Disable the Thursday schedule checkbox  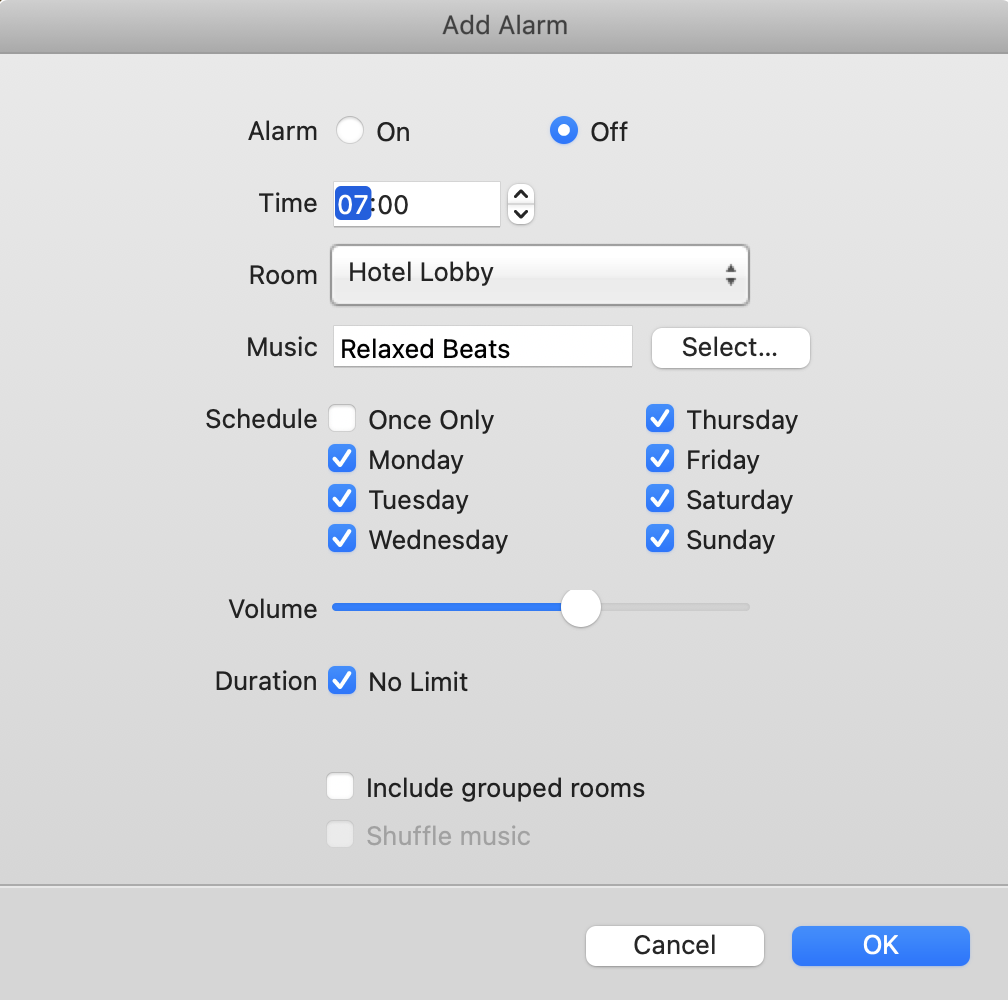pos(660,419)
